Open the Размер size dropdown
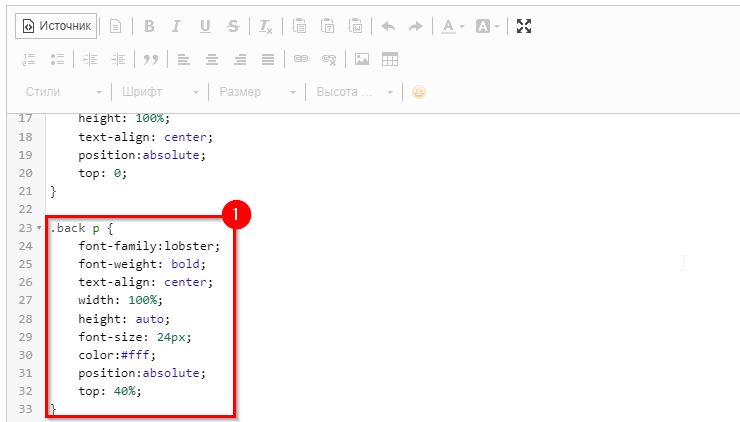 pos(254,92)
